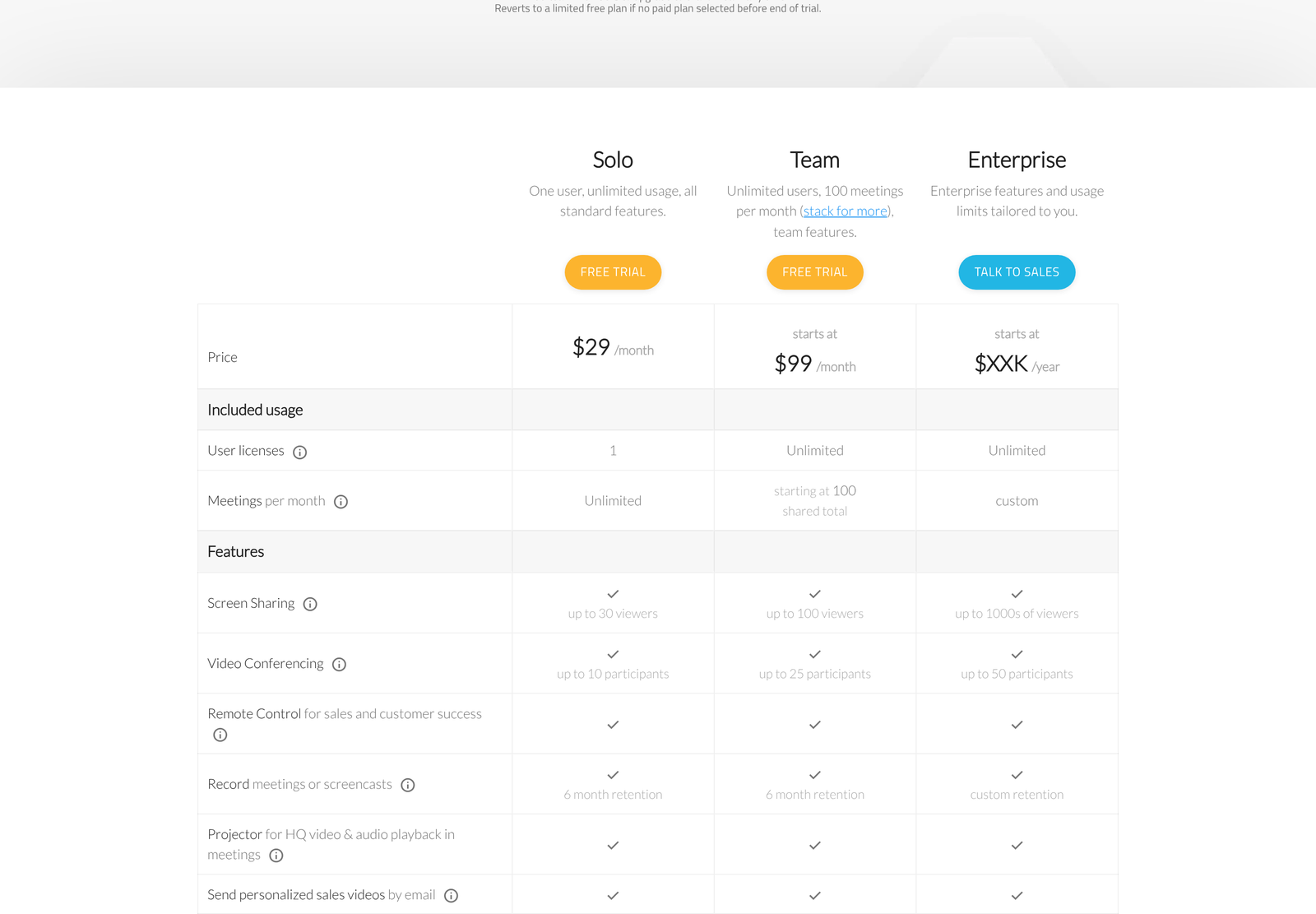
Task: Click Solo plan Remote Control checkmark
Action: pyautogui.click(x=613, y=725)
